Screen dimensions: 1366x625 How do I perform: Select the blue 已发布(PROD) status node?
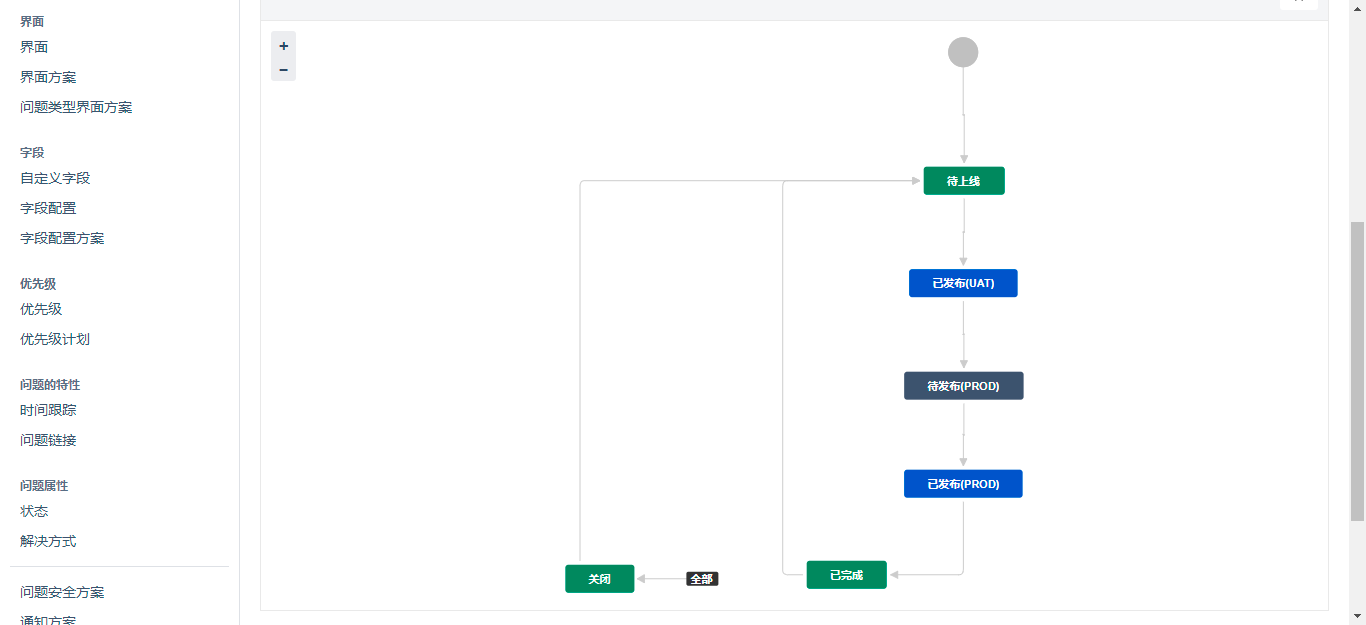pos(963,483)
